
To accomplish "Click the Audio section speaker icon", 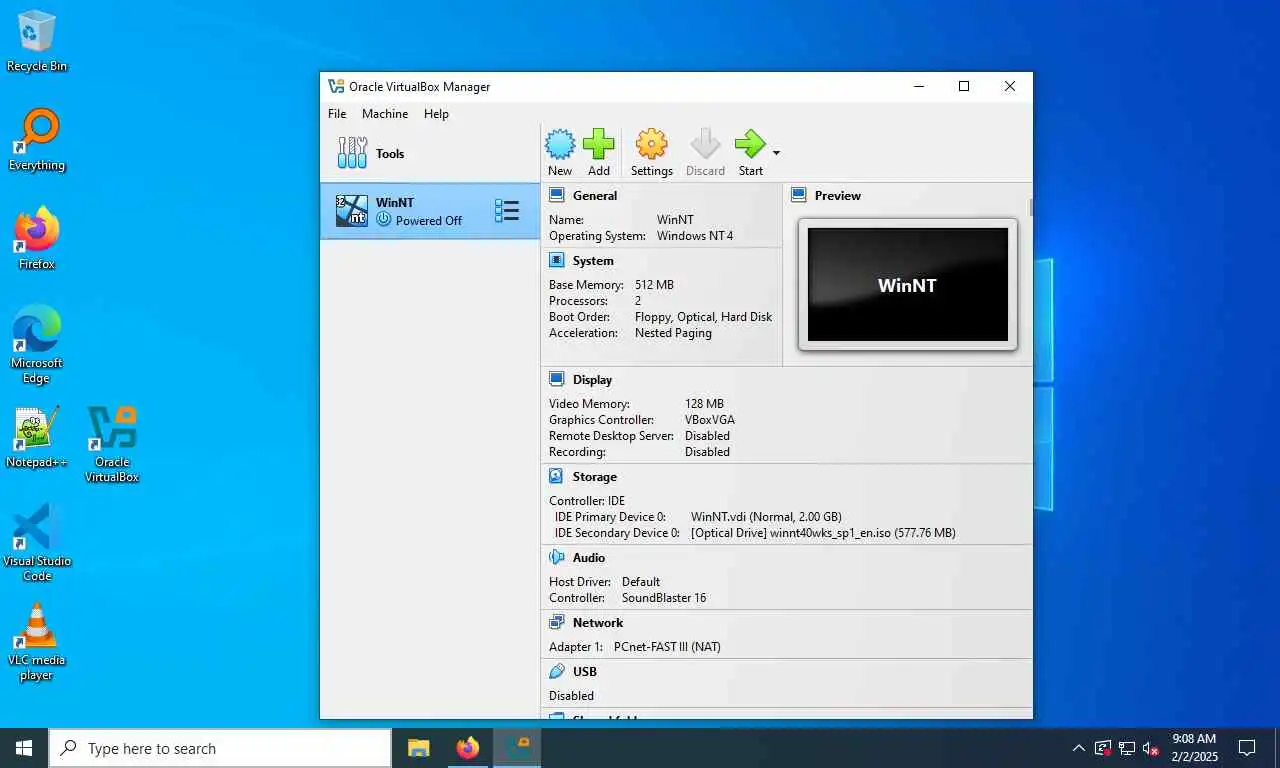I will point(557,557).
